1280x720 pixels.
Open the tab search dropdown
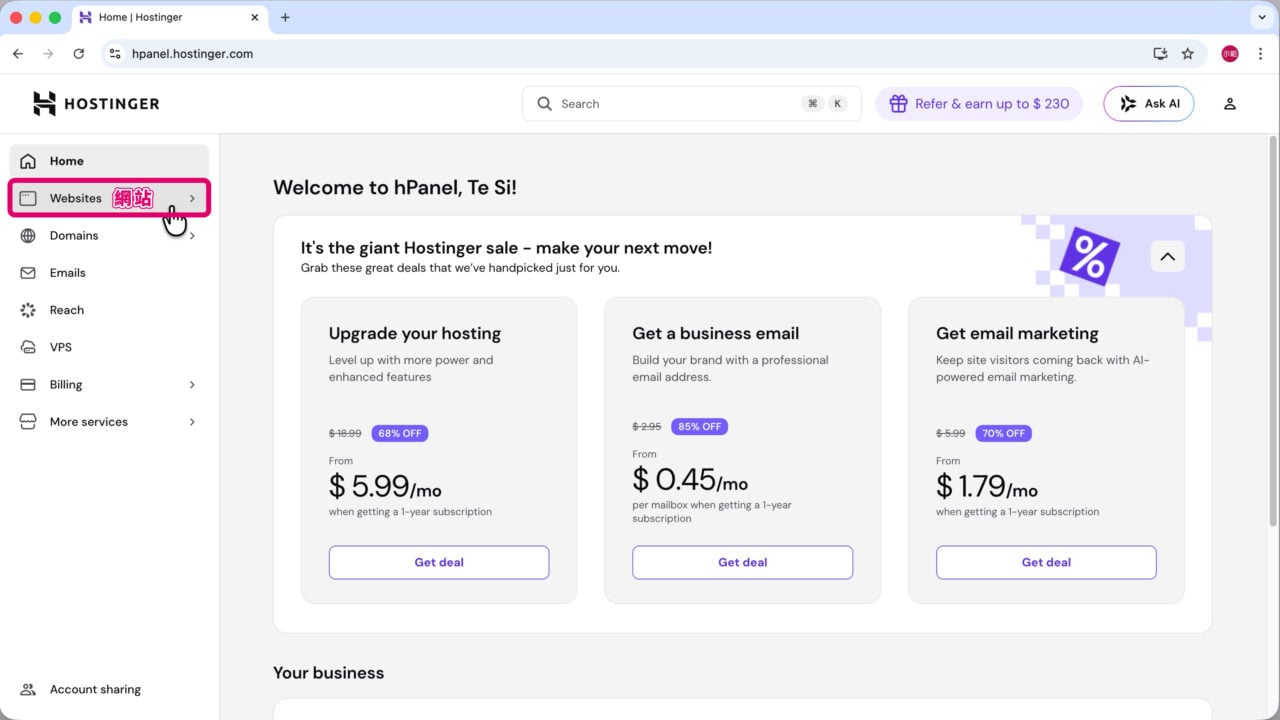tap(1260, 17)
